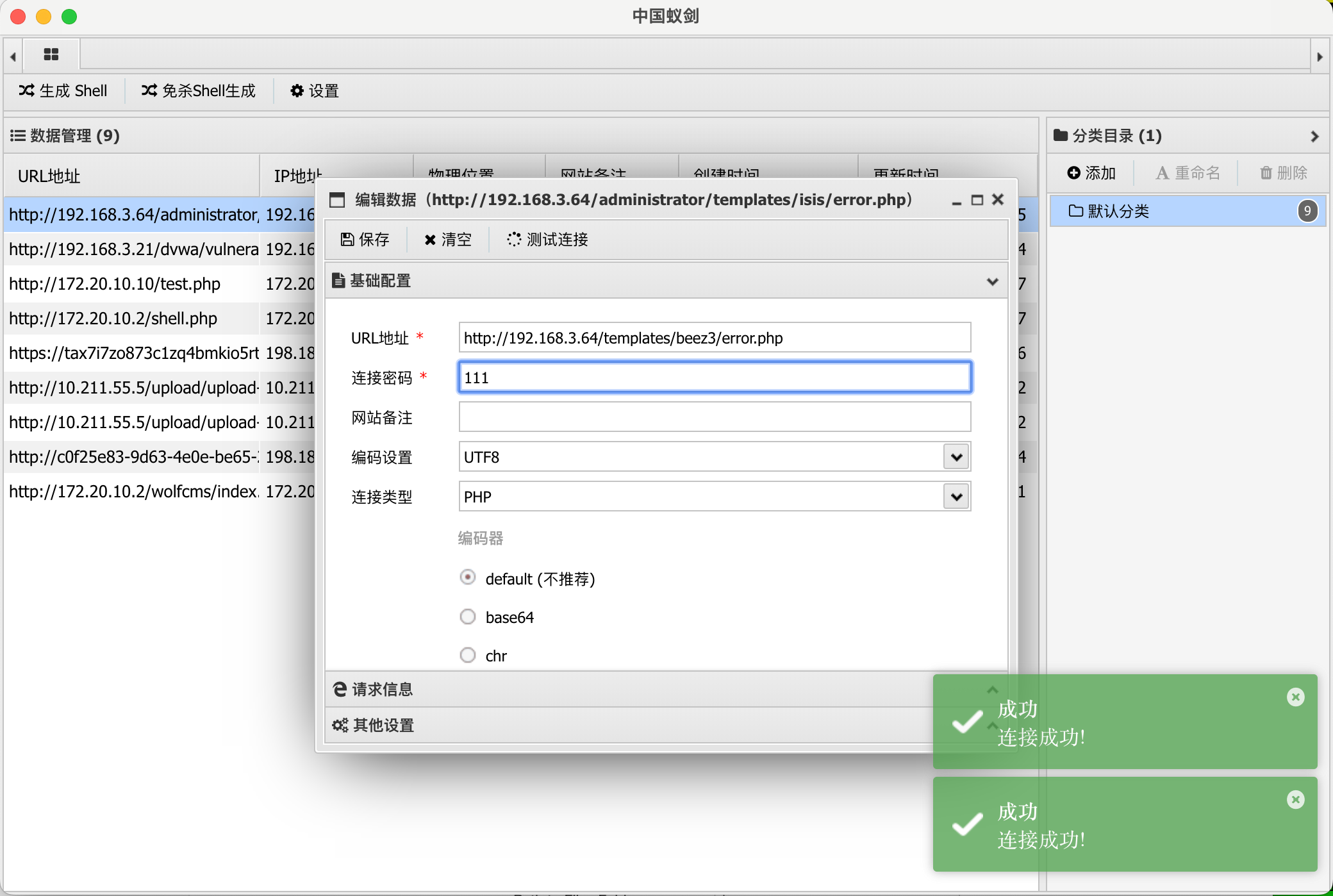
Task: Click the 免杀Shell生成 shuffle icon
Action: 149,90
